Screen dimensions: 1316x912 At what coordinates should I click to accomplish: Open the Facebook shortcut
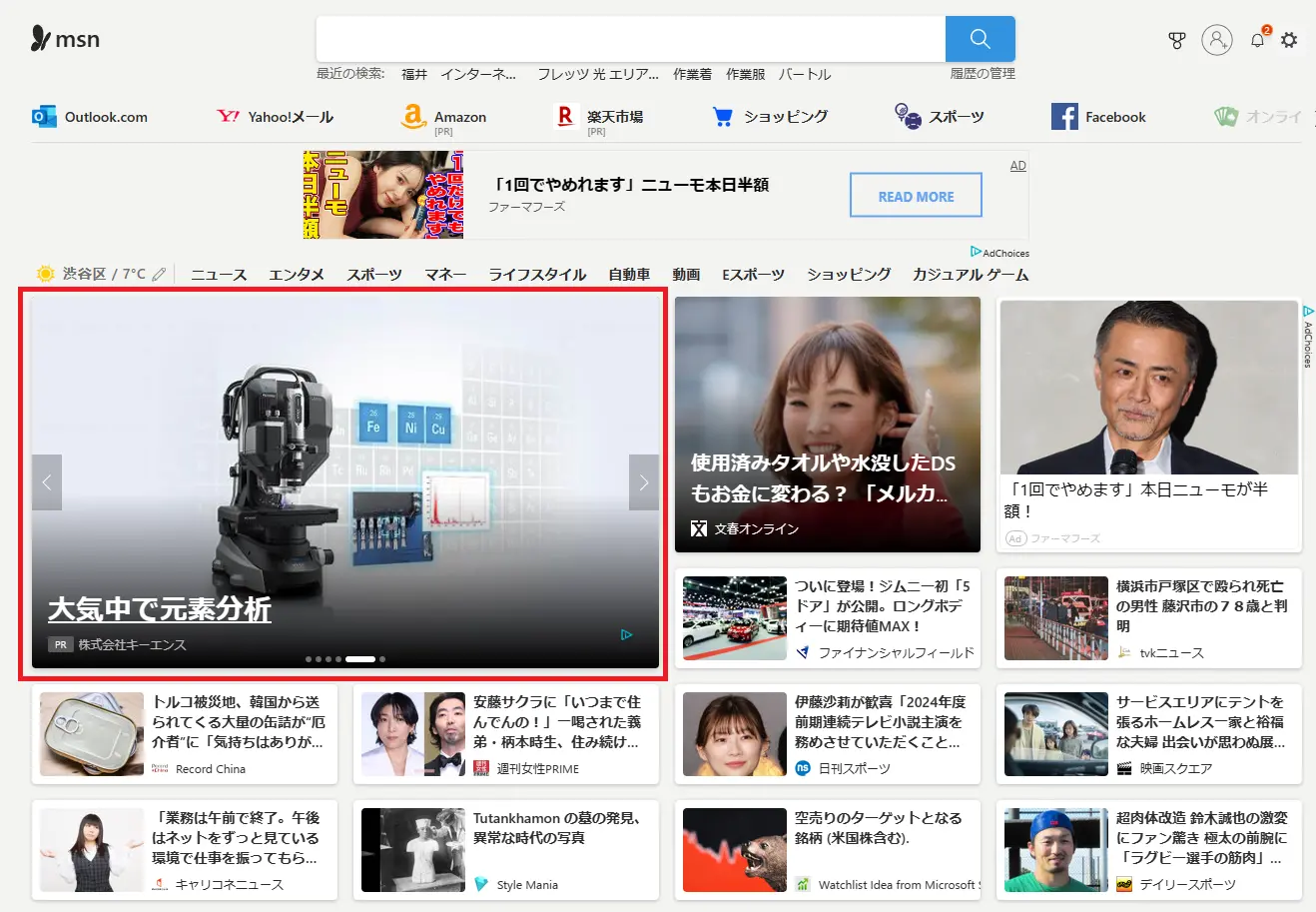1098,117
